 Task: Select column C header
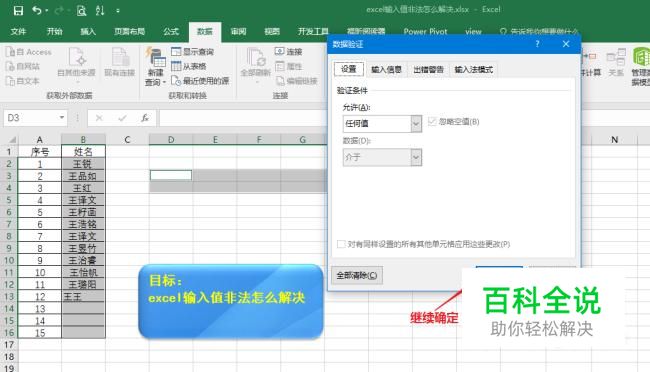[x=127, y=139]
